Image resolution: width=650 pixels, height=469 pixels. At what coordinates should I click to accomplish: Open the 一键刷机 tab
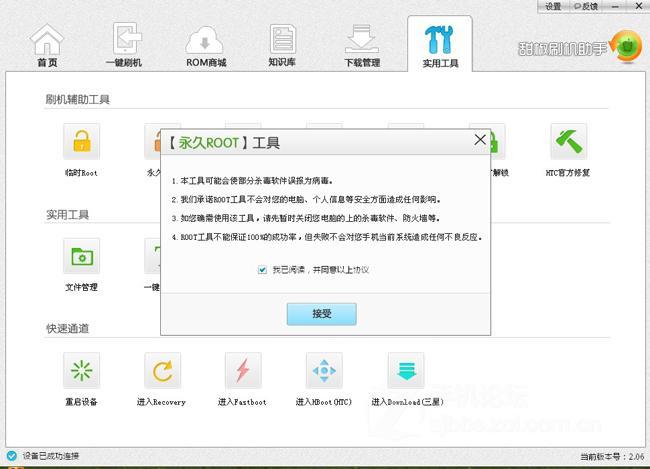(124, 46)
